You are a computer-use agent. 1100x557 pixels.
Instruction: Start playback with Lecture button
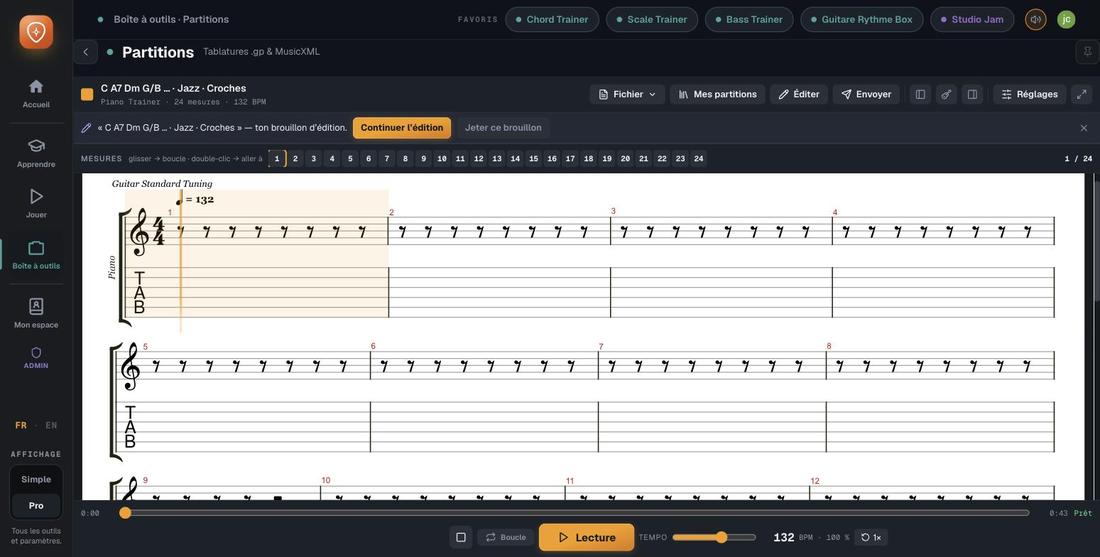click(586, 537)
